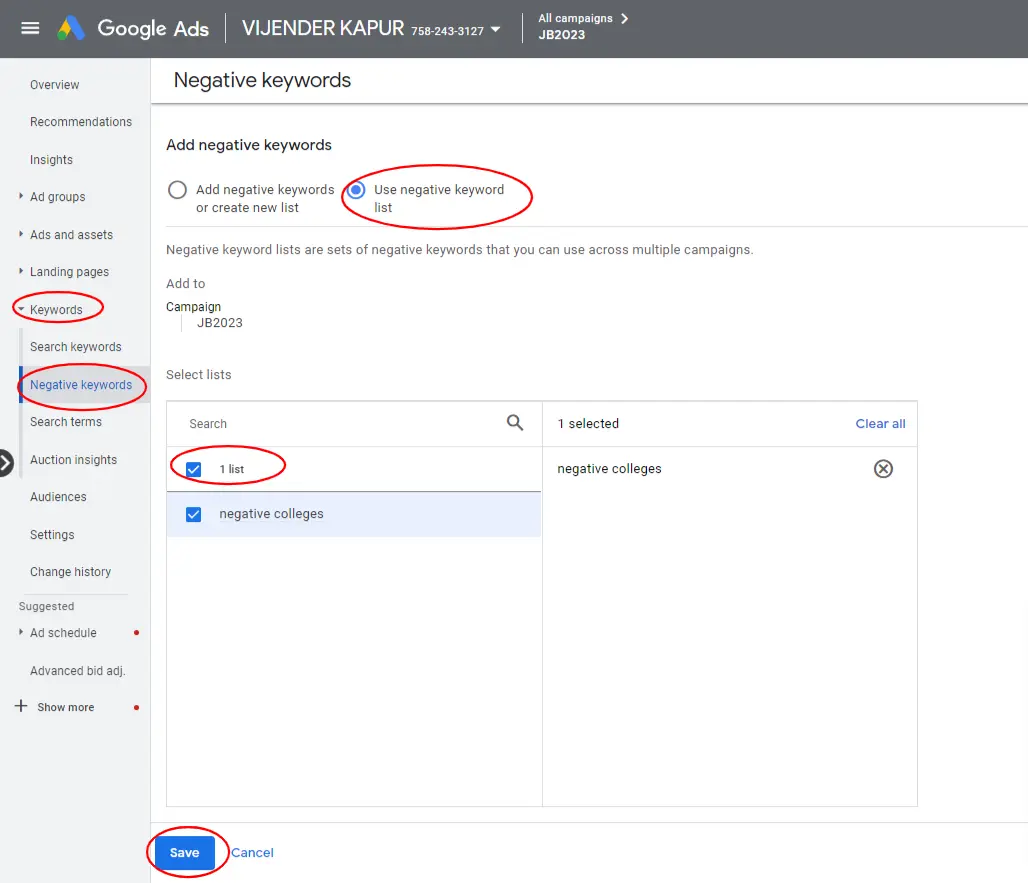
Task: Uncheck the negative colleges checkbox
Action: tap(193, 515)
